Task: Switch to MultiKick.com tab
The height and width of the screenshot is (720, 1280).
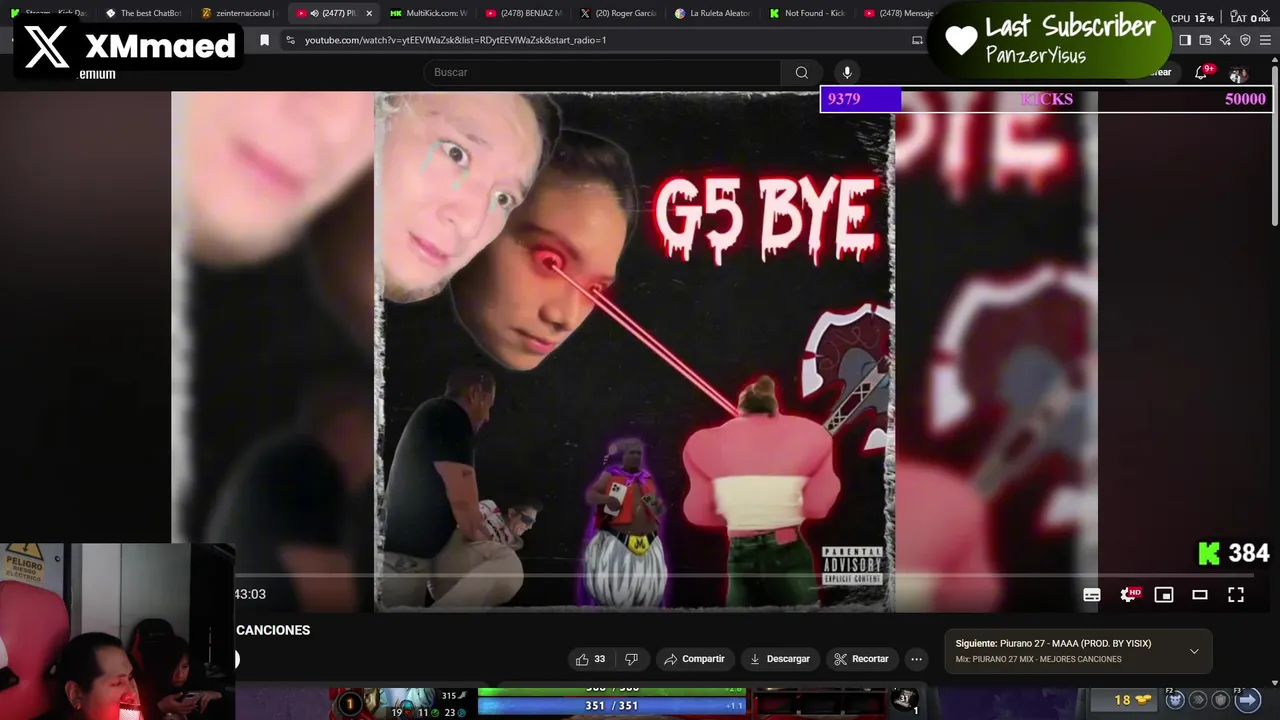Action: tap(428, 13)
